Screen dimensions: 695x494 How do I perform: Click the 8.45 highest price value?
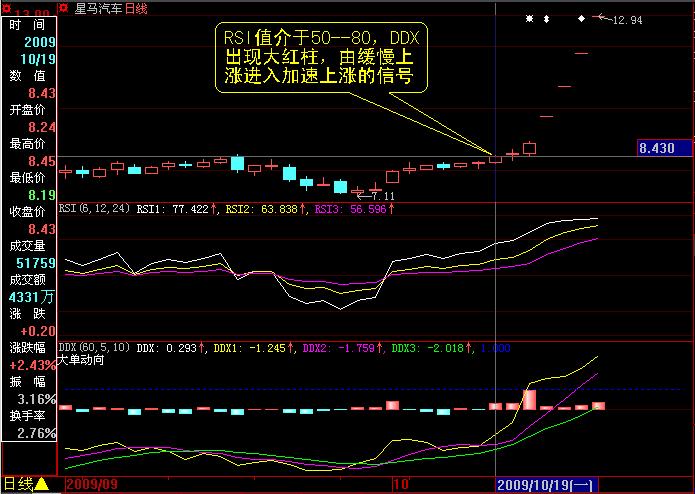pyautogui.click(x=42, y=161)
